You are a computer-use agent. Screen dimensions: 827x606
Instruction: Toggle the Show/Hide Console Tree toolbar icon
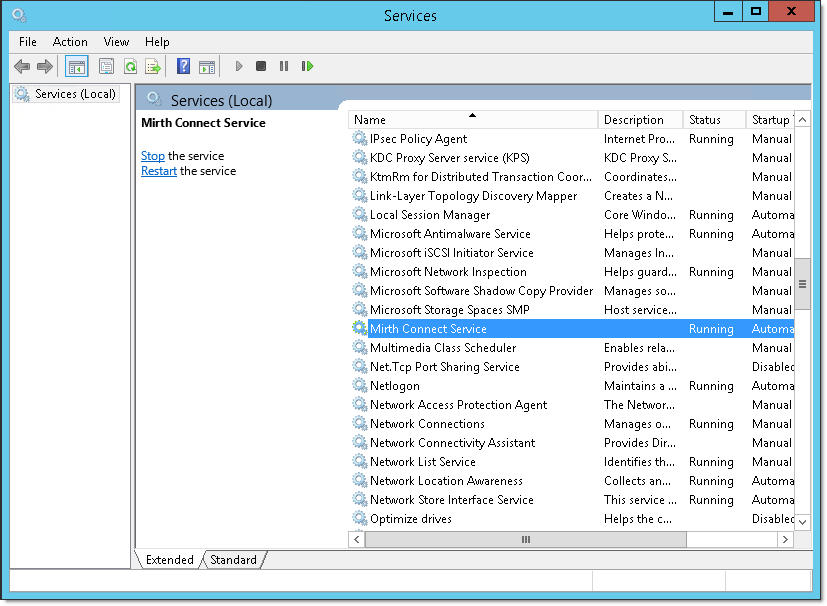(x=76, y=66)
